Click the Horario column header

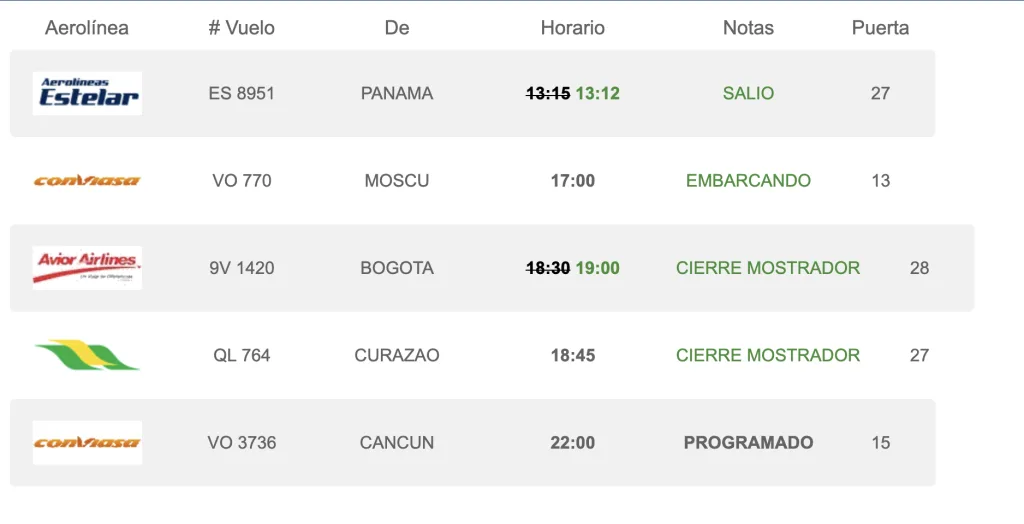point(573,27)
